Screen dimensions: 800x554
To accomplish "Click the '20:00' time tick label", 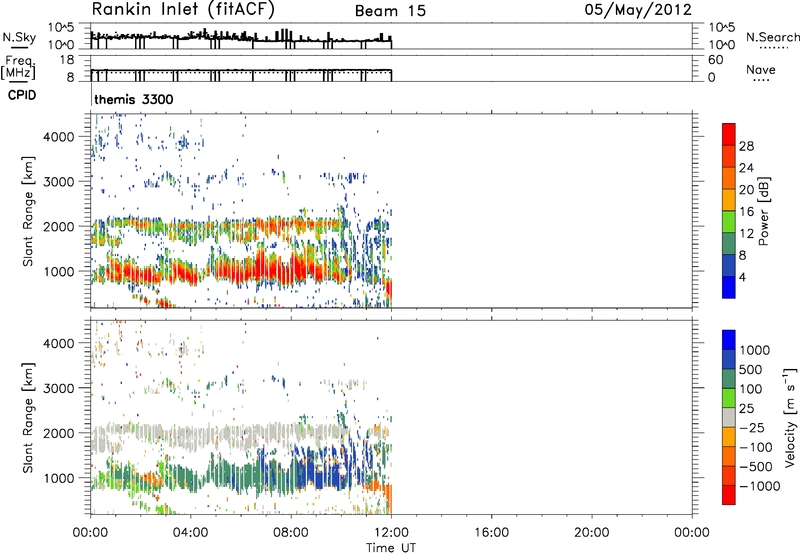I will pos(591,533).
